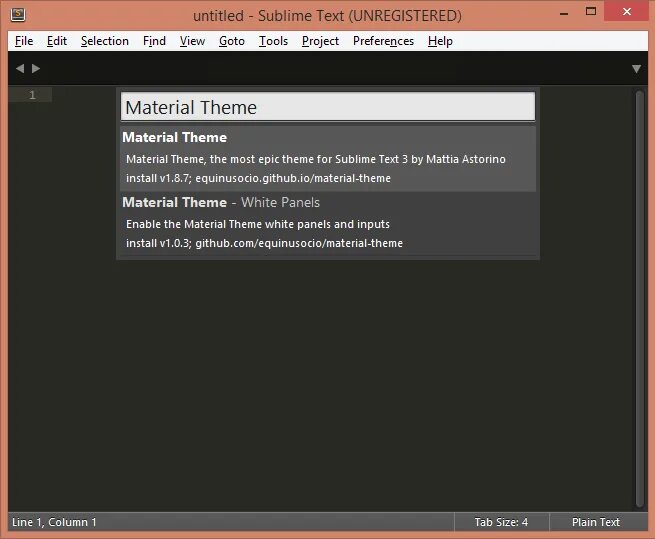
Task: Open the Selection menu
Action: [x=105, y=41]
